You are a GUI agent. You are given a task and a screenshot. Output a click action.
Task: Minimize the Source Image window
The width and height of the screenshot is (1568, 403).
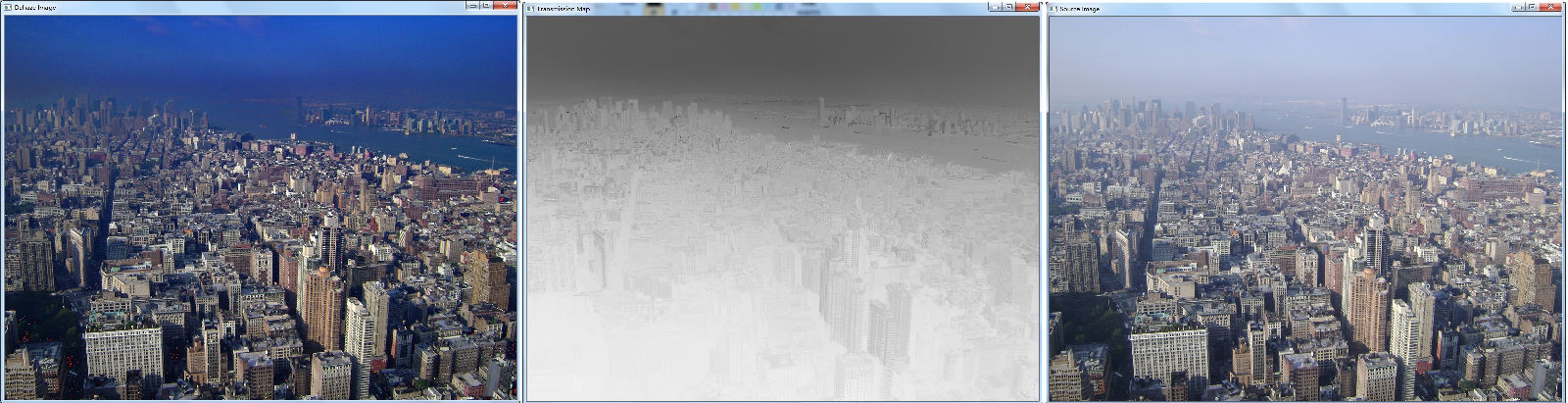[x=1517, y=6]
